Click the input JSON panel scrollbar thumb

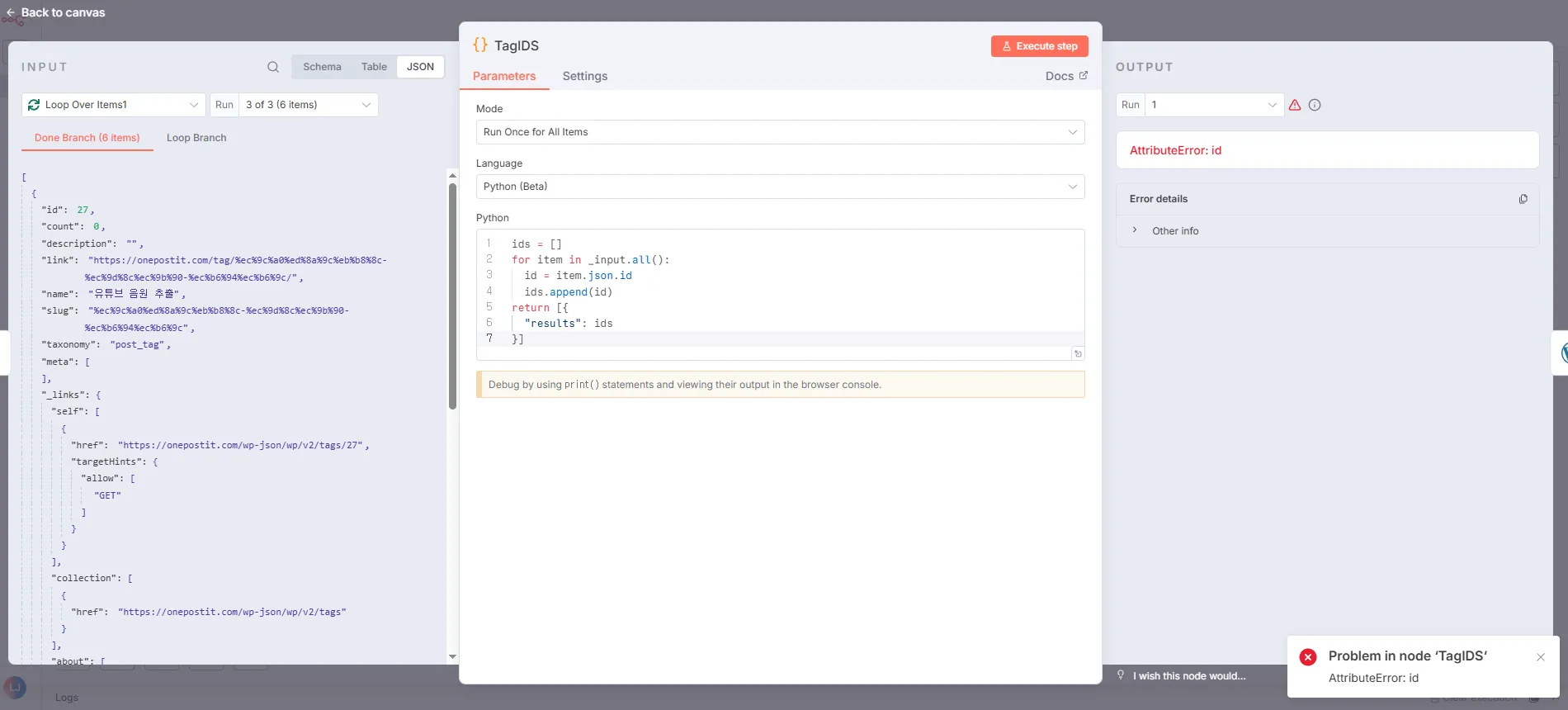[452, 296]
